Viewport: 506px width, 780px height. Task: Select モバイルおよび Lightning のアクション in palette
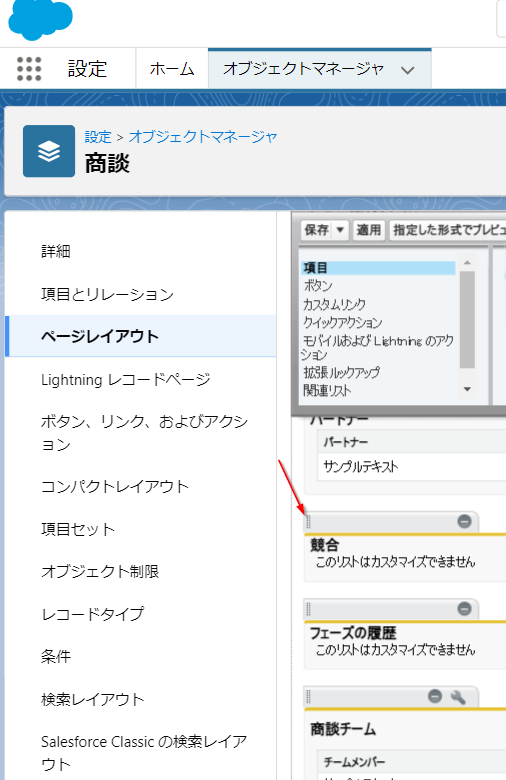(378, 347)
